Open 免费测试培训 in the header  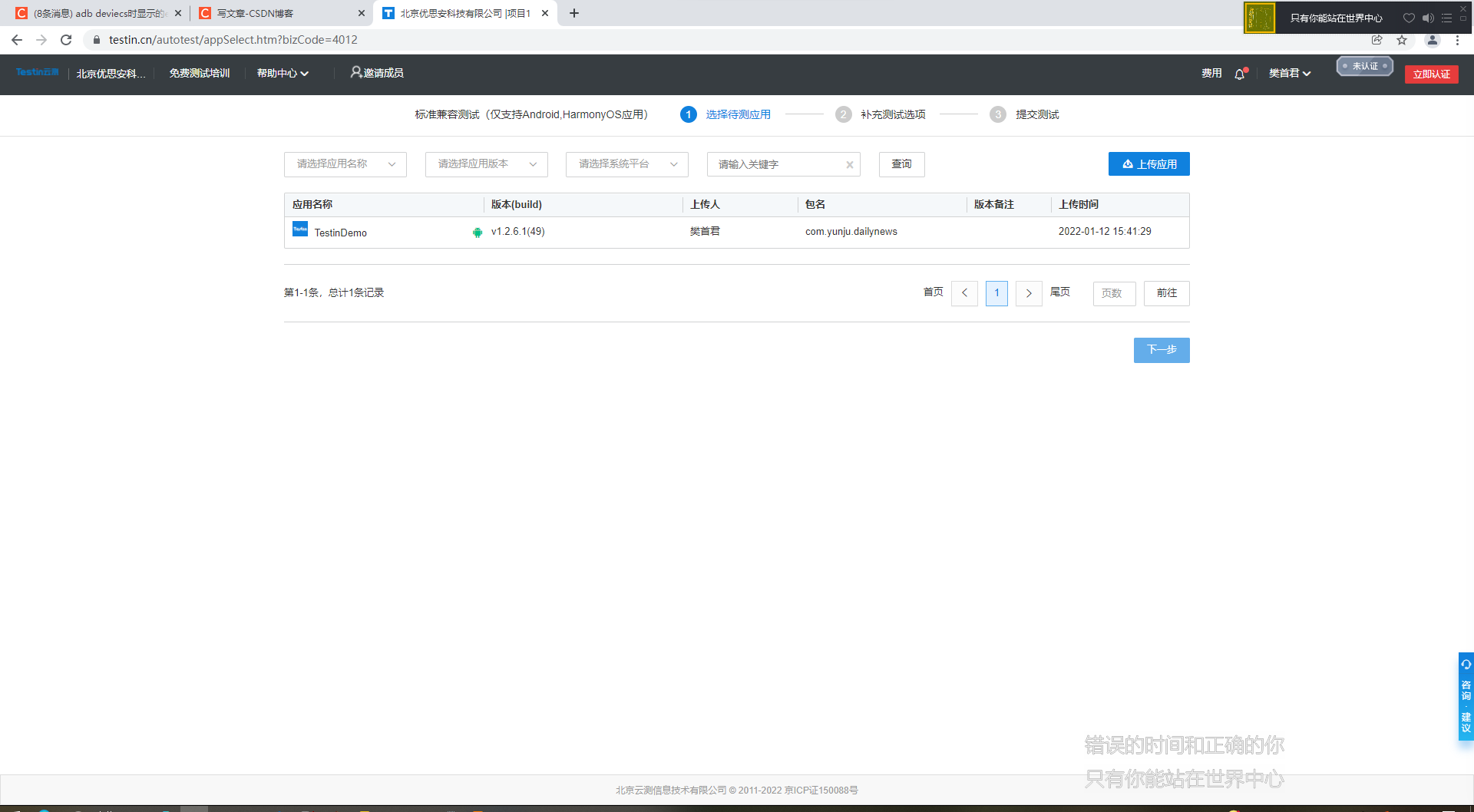tap(200, 73)
